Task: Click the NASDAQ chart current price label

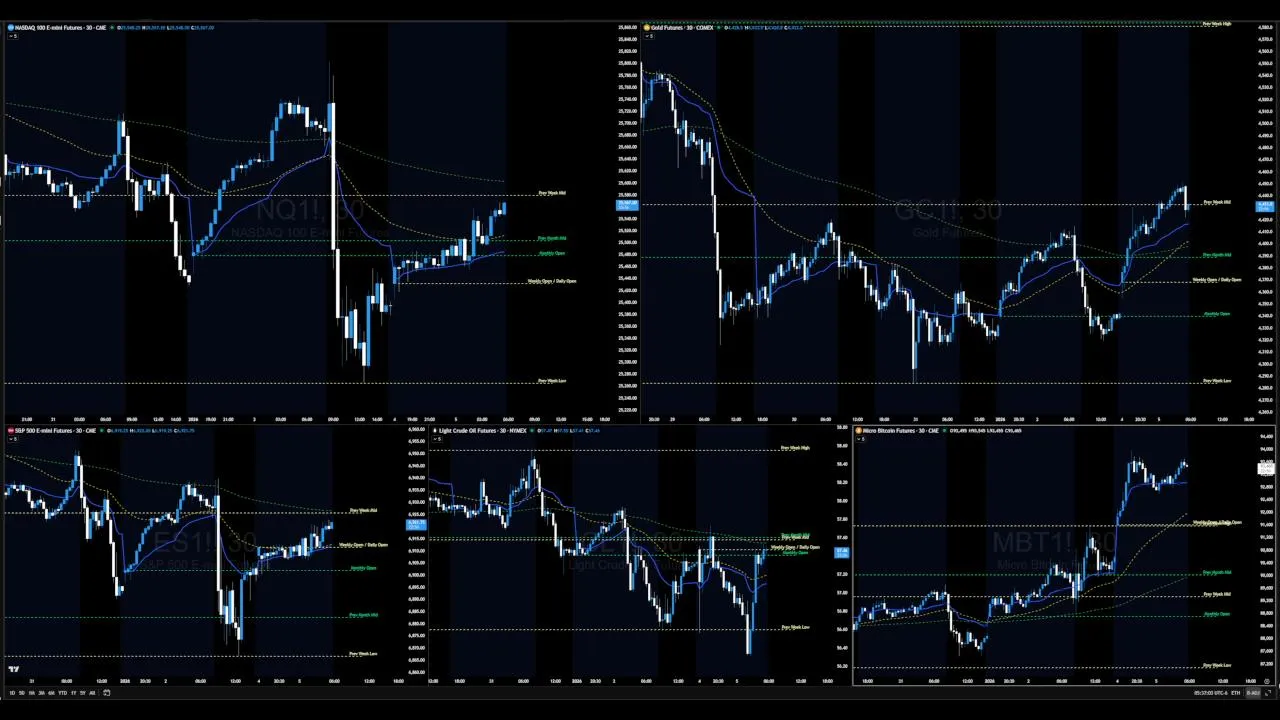Action: point(627,205)
